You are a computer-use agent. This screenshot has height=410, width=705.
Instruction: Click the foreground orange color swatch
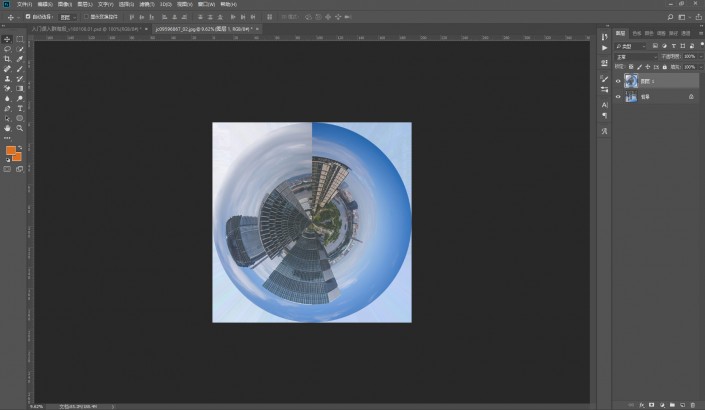click(11, 151)
